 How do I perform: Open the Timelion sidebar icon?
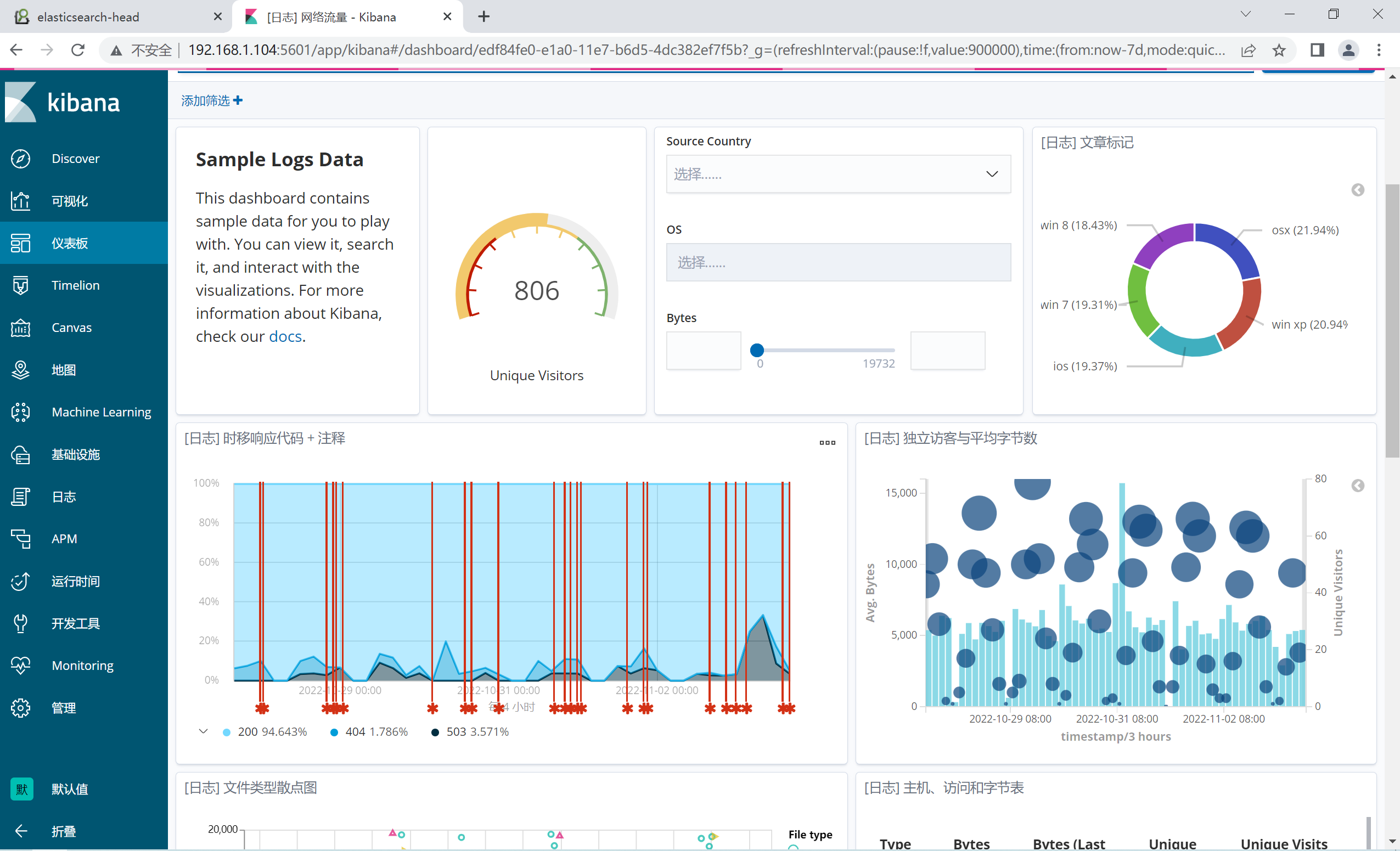tap(20, 285)
